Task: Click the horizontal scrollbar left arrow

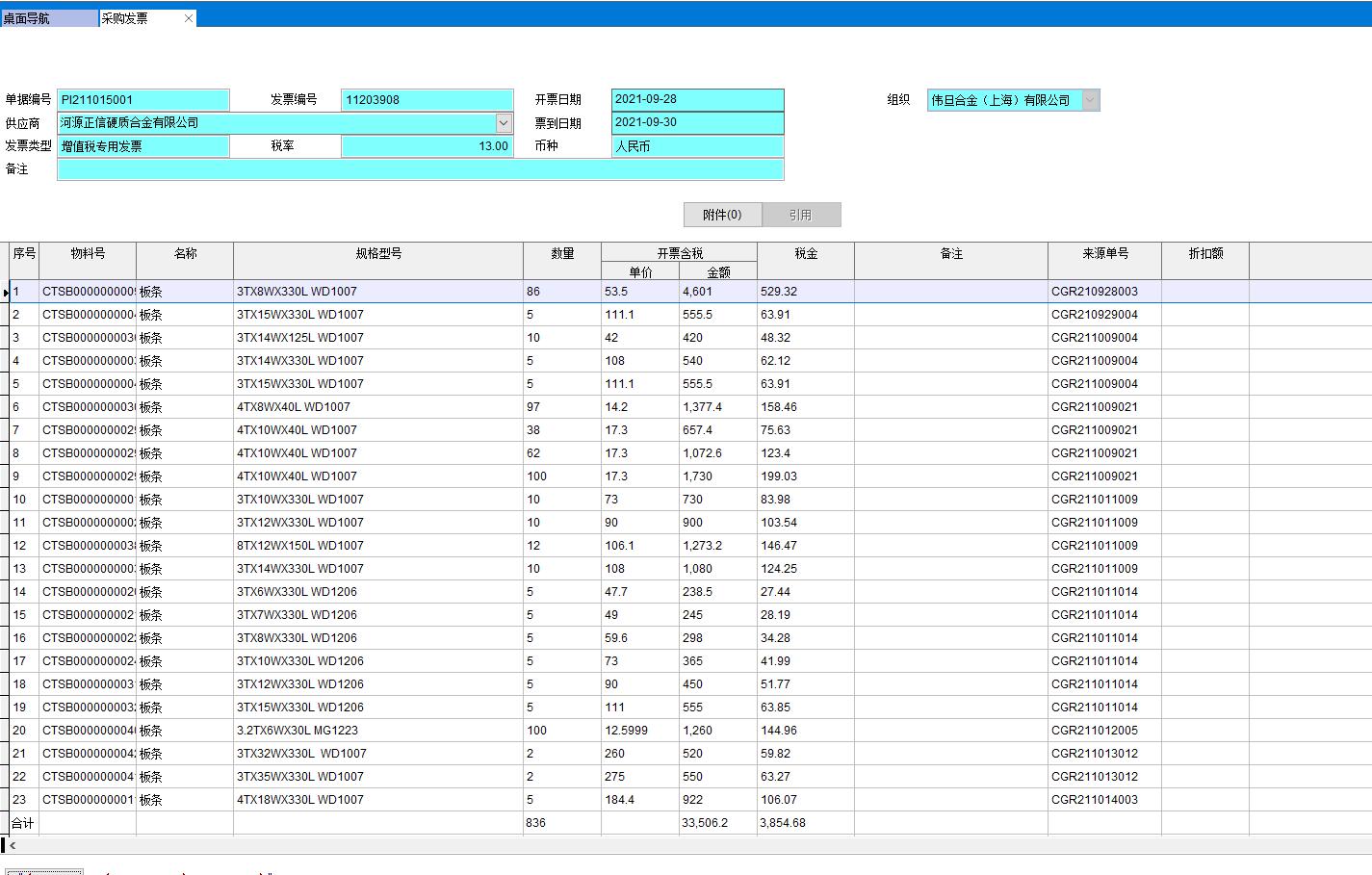Action: pyautogui.click(x=13, y=845)
